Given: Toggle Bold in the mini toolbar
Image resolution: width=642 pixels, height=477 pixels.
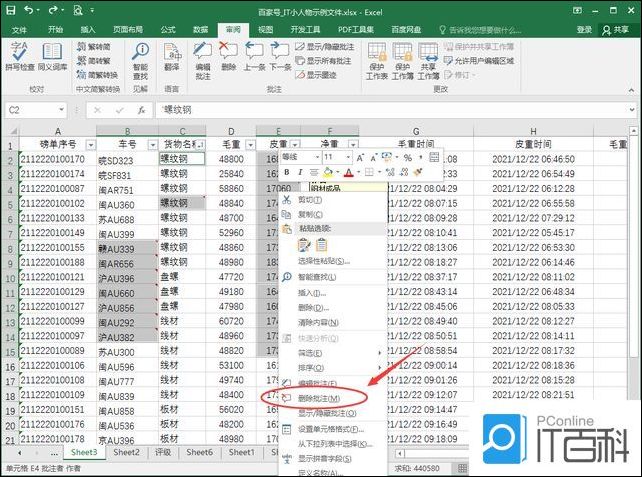Looking at the screenshot, I should click(287, 172).
